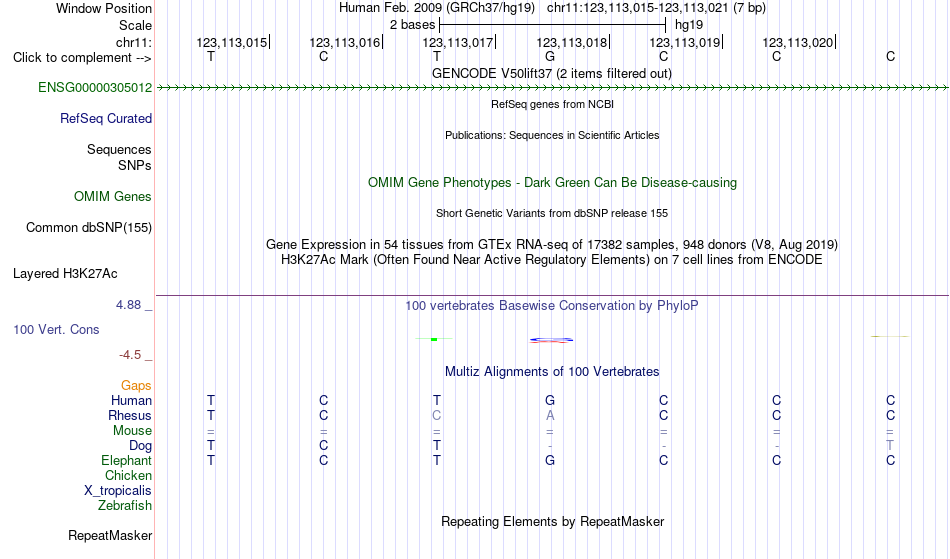Click the Window Position label
The height and width of the screenshot is (559, 950).
click(x=104, y=8)
